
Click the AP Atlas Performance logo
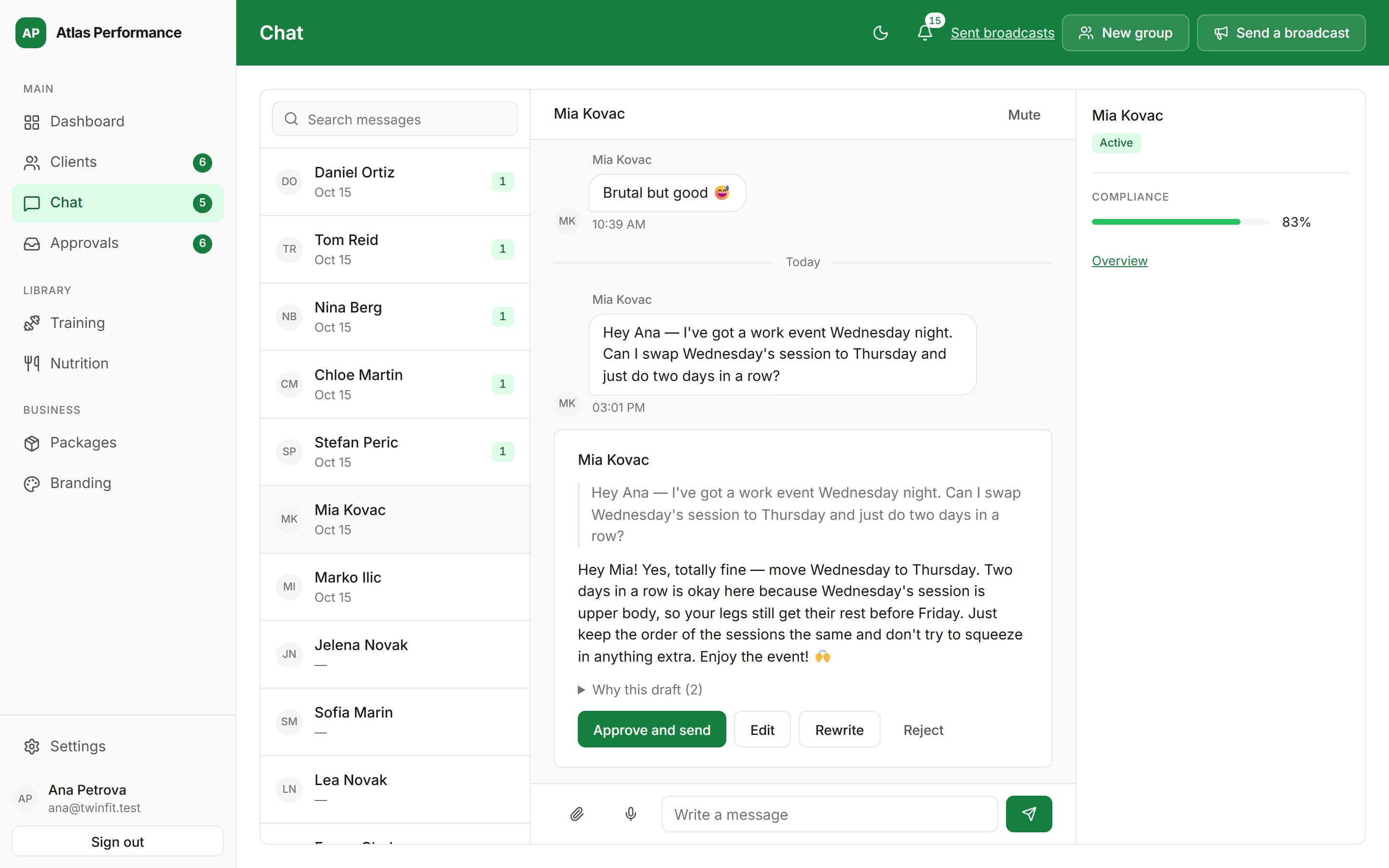pyautogui.click(x=31, y=33)
